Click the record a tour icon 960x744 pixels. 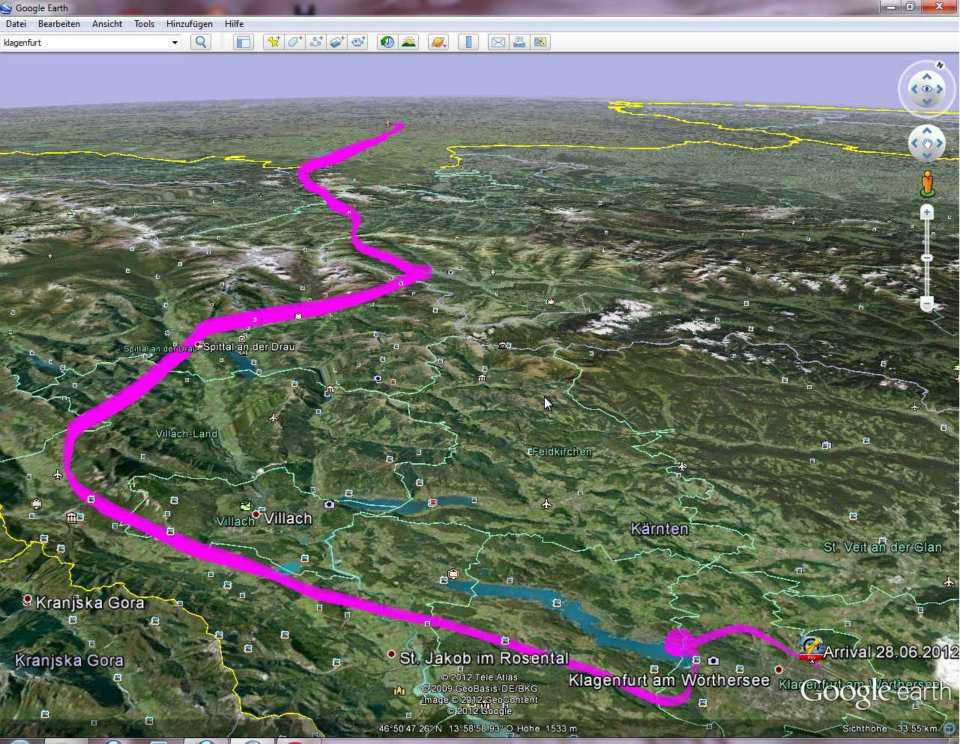click(357, 42)
